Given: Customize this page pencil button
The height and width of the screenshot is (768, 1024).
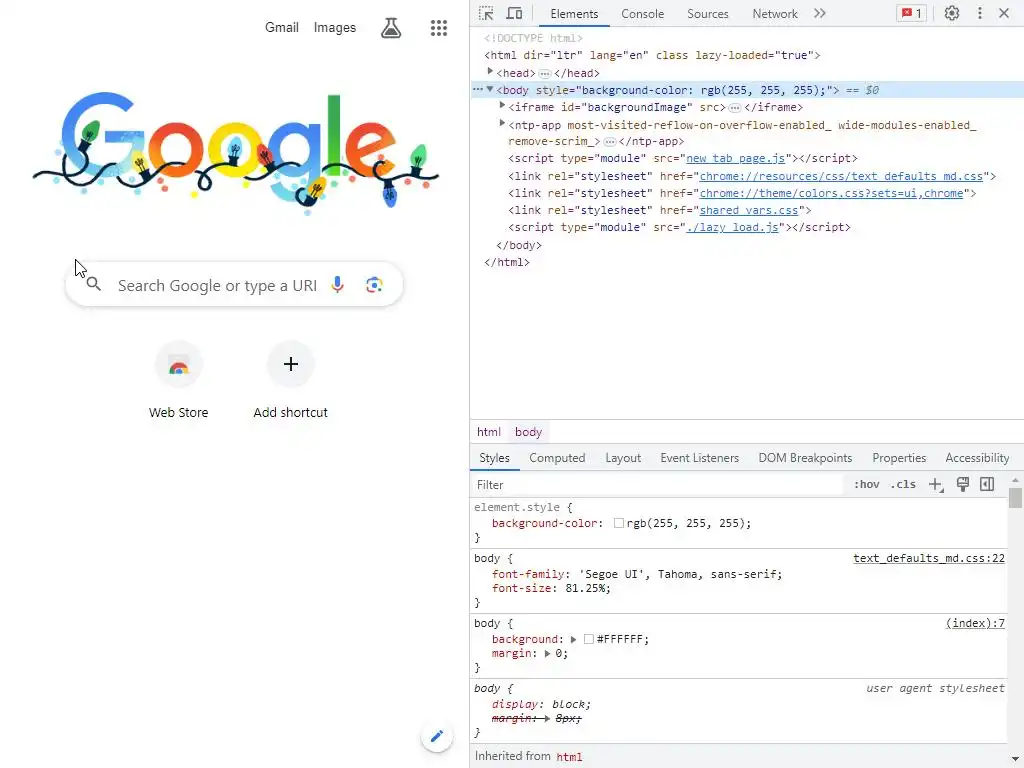Looking at the screenshot, I should [437, 737].
